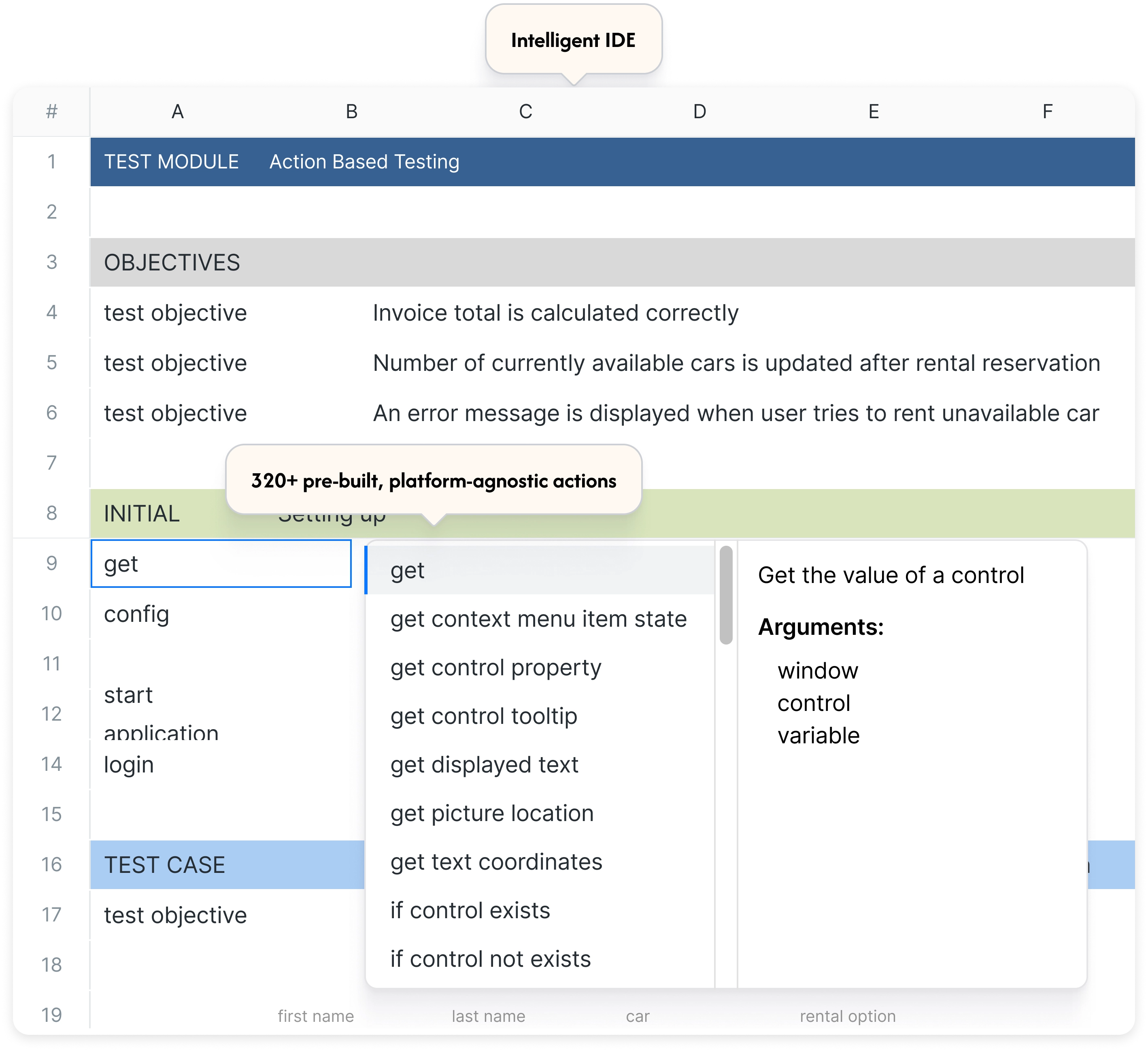Click the 'control' argument in description panel

pyautogui.click(x=814, y=703)
